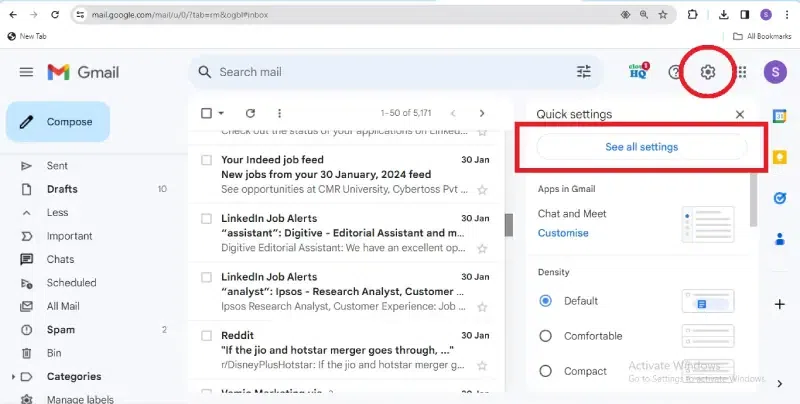Open Google Keep in the side panel
800x404 pixels.
780,157
